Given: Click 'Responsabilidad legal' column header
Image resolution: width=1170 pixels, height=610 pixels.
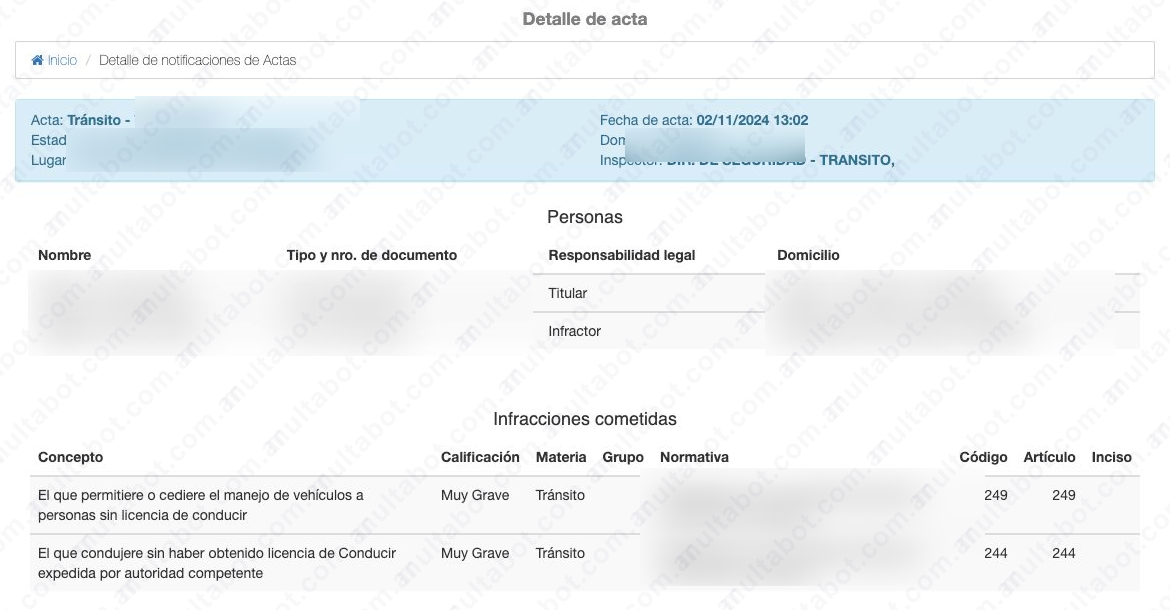Looking at the screenshot, I should 622,255.
